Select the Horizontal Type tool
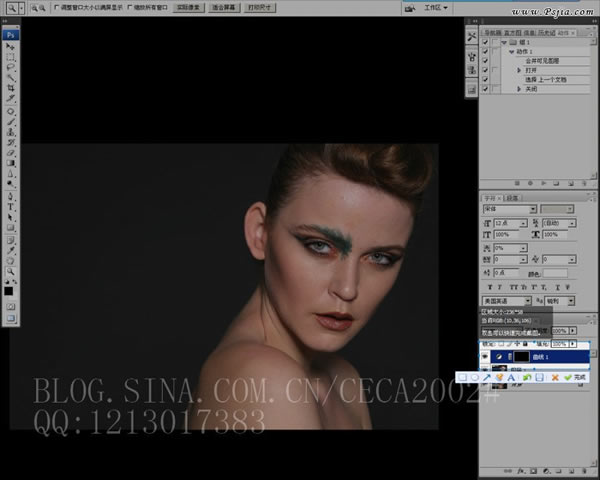This screenshot has height=480, width=600. tap(10, 207)
